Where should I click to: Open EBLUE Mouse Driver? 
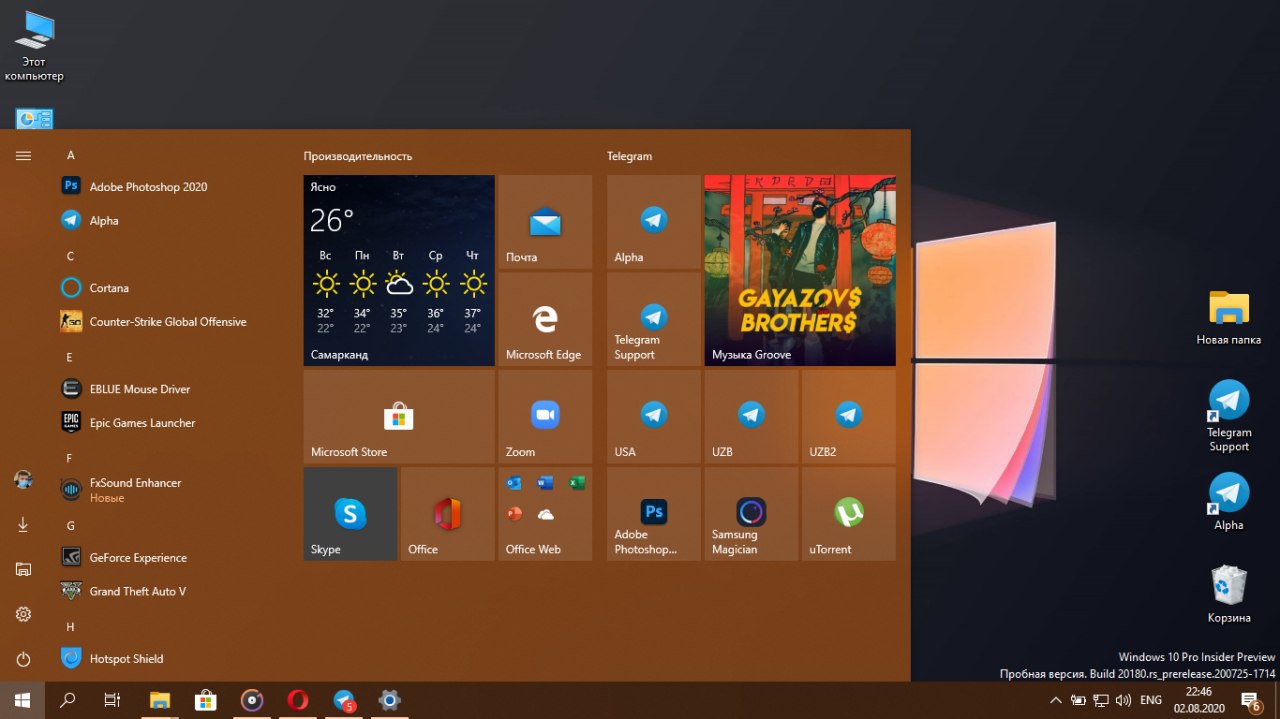click(x=170, y=389)
